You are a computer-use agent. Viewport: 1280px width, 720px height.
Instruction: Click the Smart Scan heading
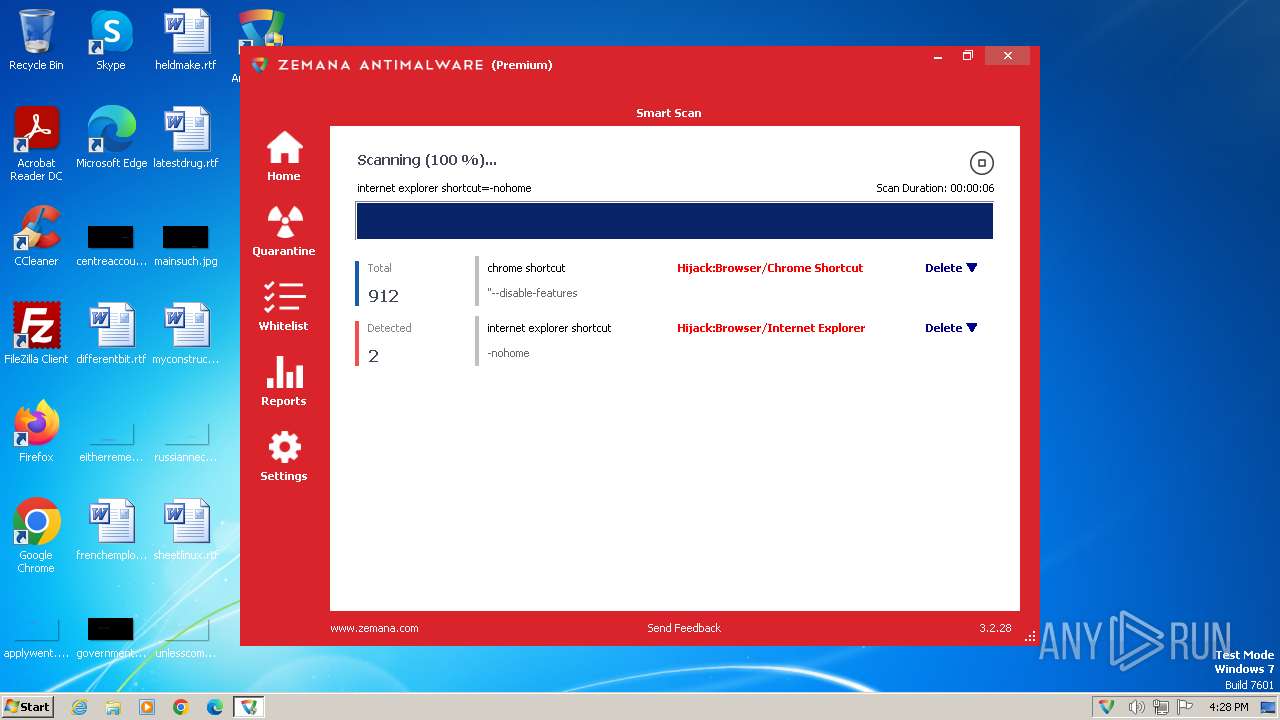coord(669,113)
